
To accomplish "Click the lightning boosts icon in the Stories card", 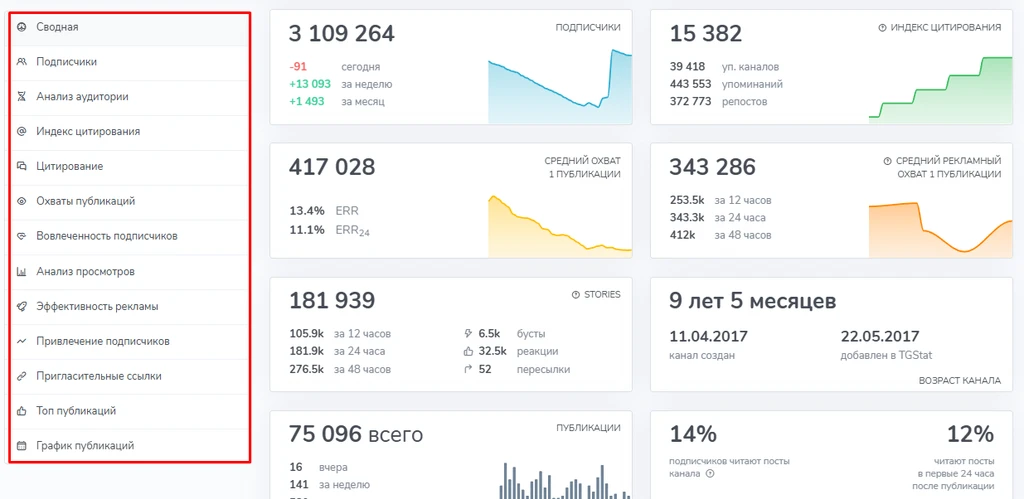I will click(468, 333).
